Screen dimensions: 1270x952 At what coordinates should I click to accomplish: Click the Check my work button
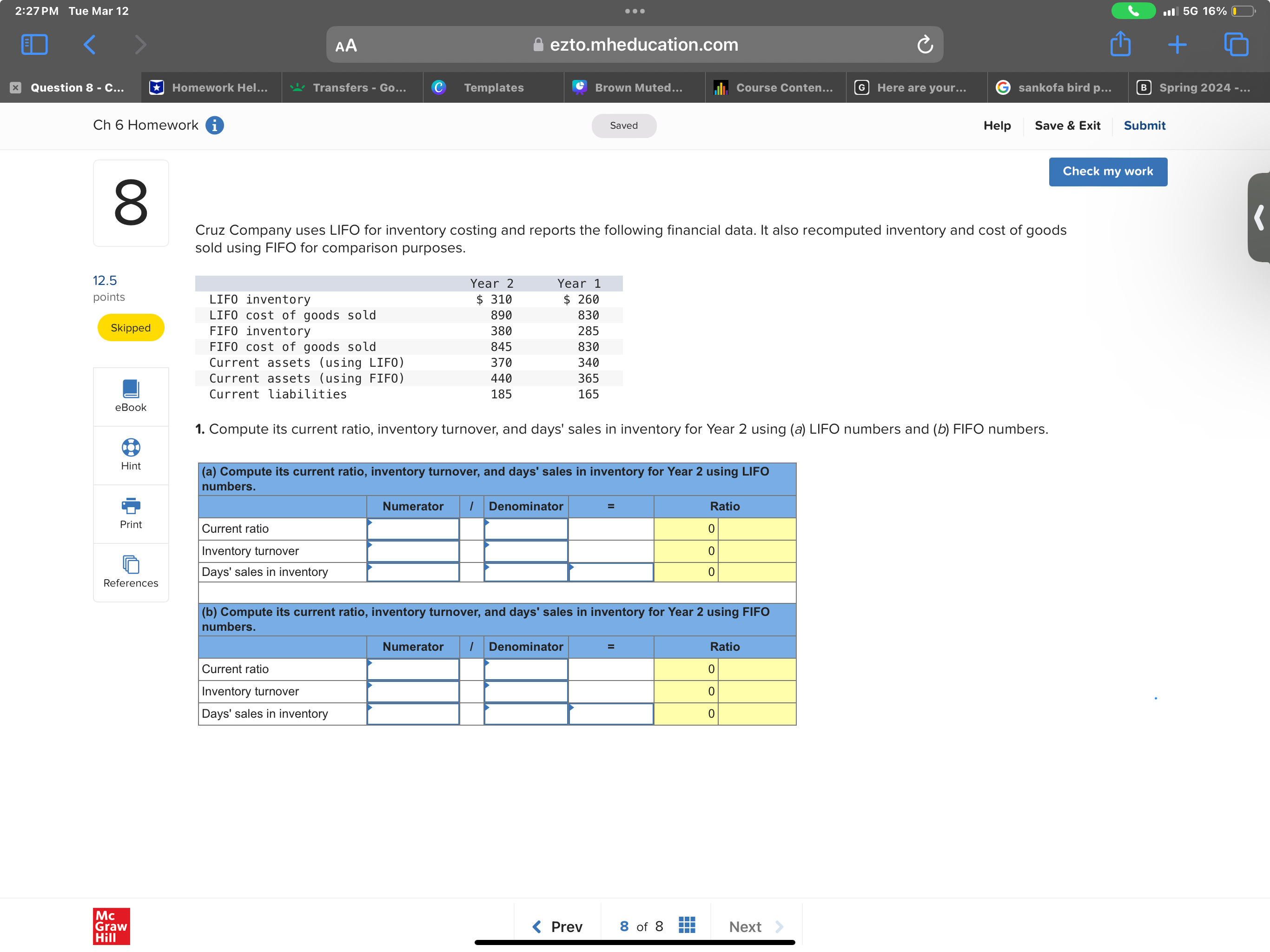[1107, 171]
